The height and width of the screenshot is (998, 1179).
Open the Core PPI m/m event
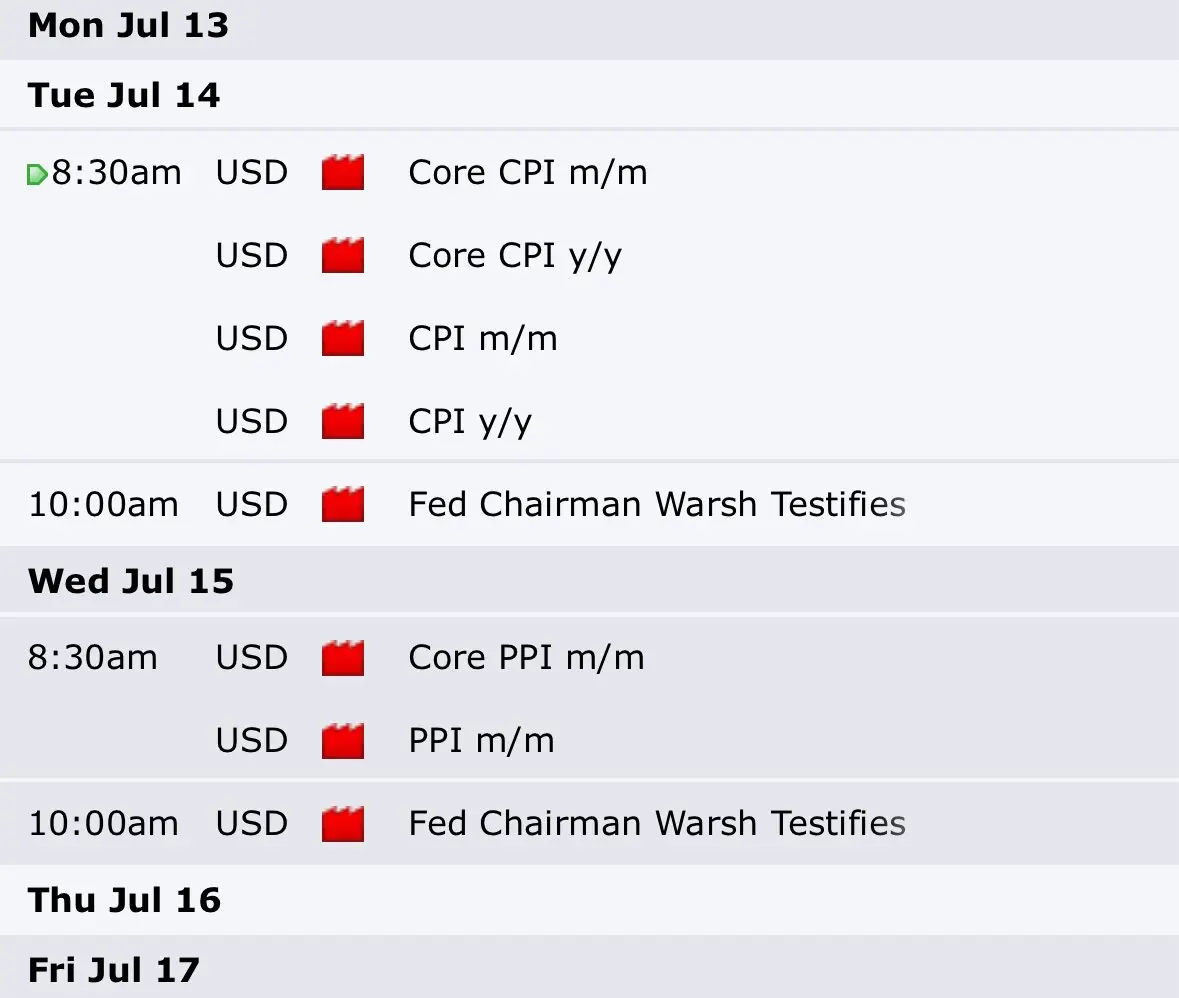pyautogui.click(x=526, y=657)
